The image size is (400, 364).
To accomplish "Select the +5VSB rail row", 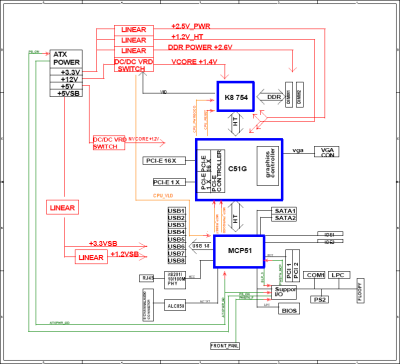I will click(66, 93).
